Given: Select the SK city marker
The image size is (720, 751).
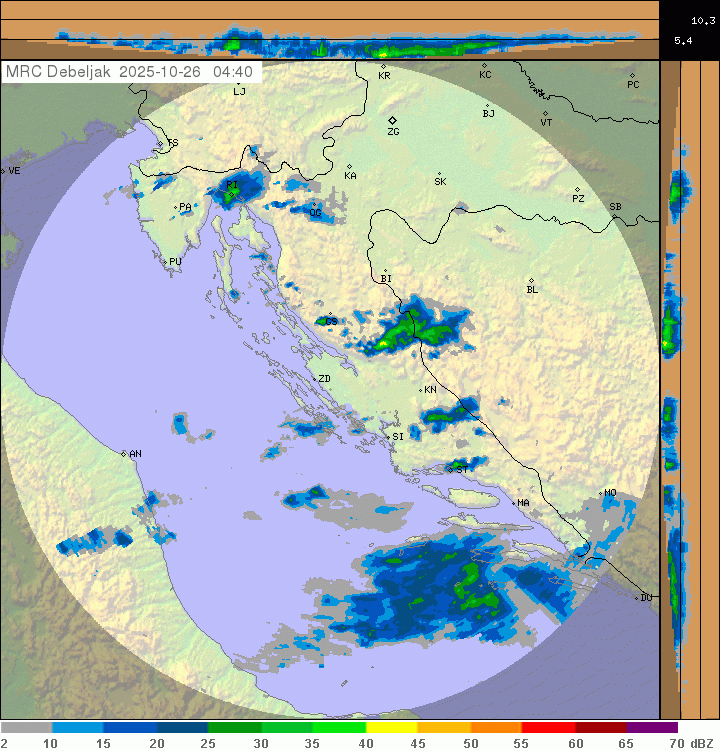Looking at the screenshot, I should tap(439, 173).
